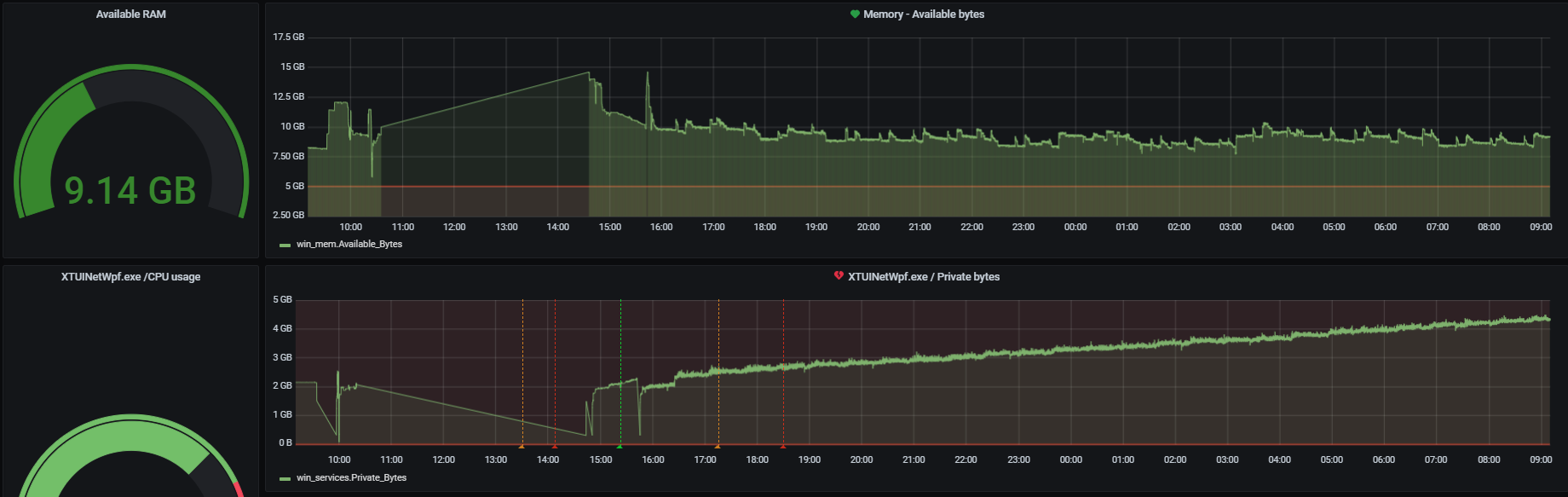Select the orange annotation marker after 17:00

tap(718, 446)
